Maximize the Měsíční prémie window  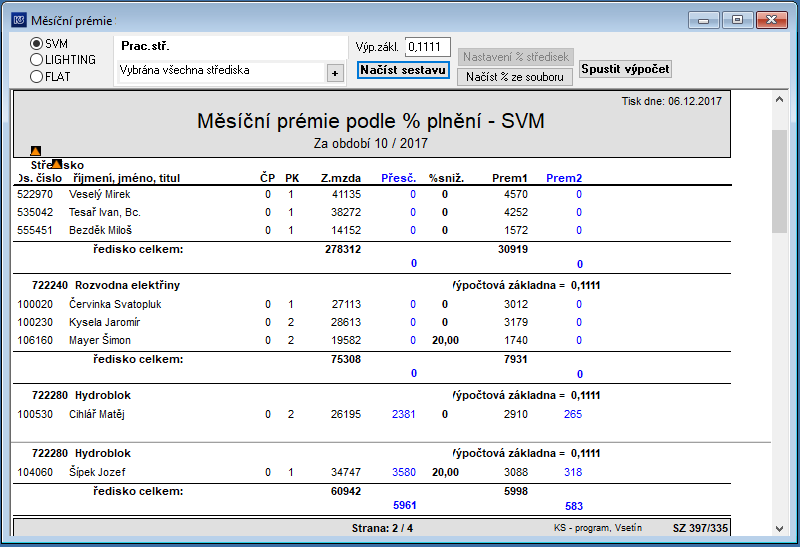tap(737, 20)
